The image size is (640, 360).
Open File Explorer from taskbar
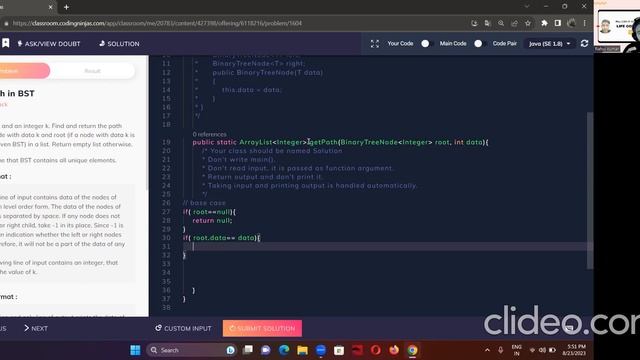coord(302,350)
